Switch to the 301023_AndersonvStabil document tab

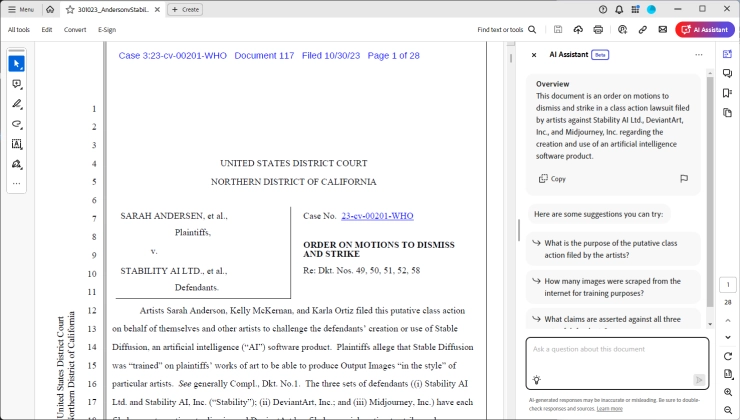113,9
